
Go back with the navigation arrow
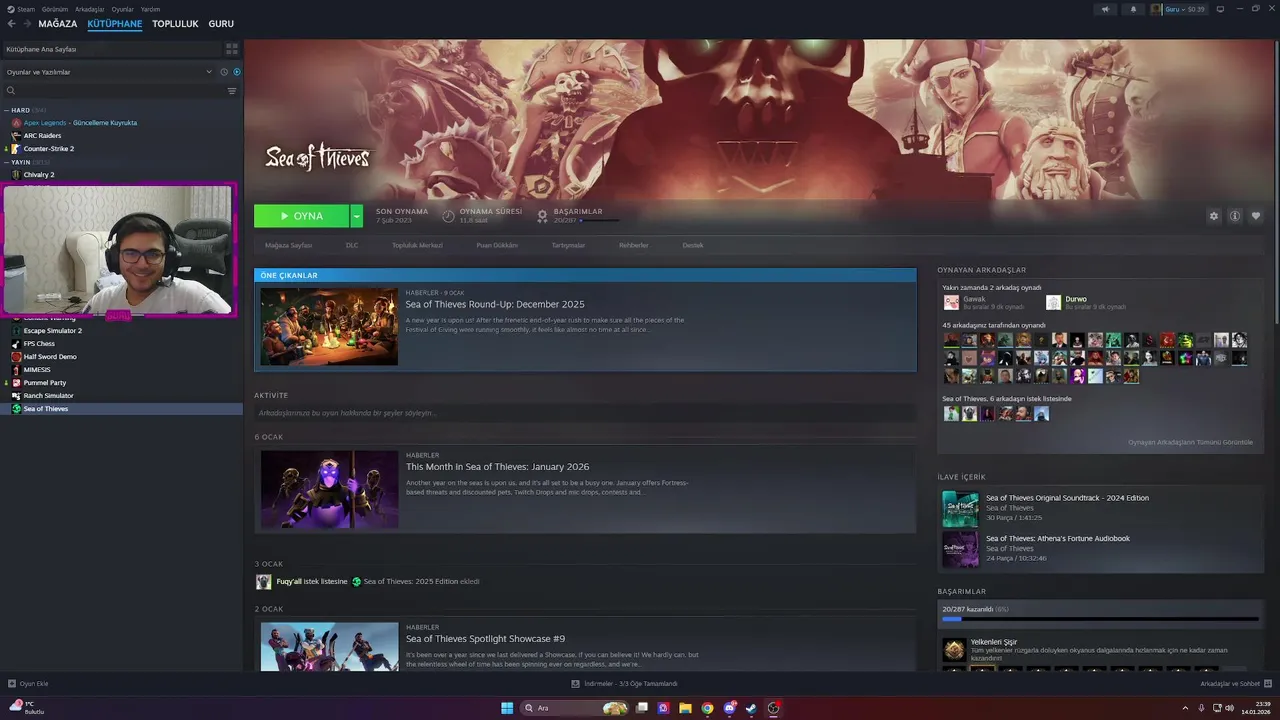(12, 23)
